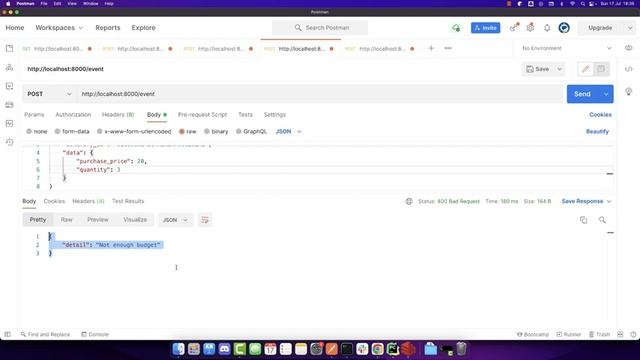Viewport: 640px width, 360px height.
Task: Open the request Tests tab
Action: 245,115
